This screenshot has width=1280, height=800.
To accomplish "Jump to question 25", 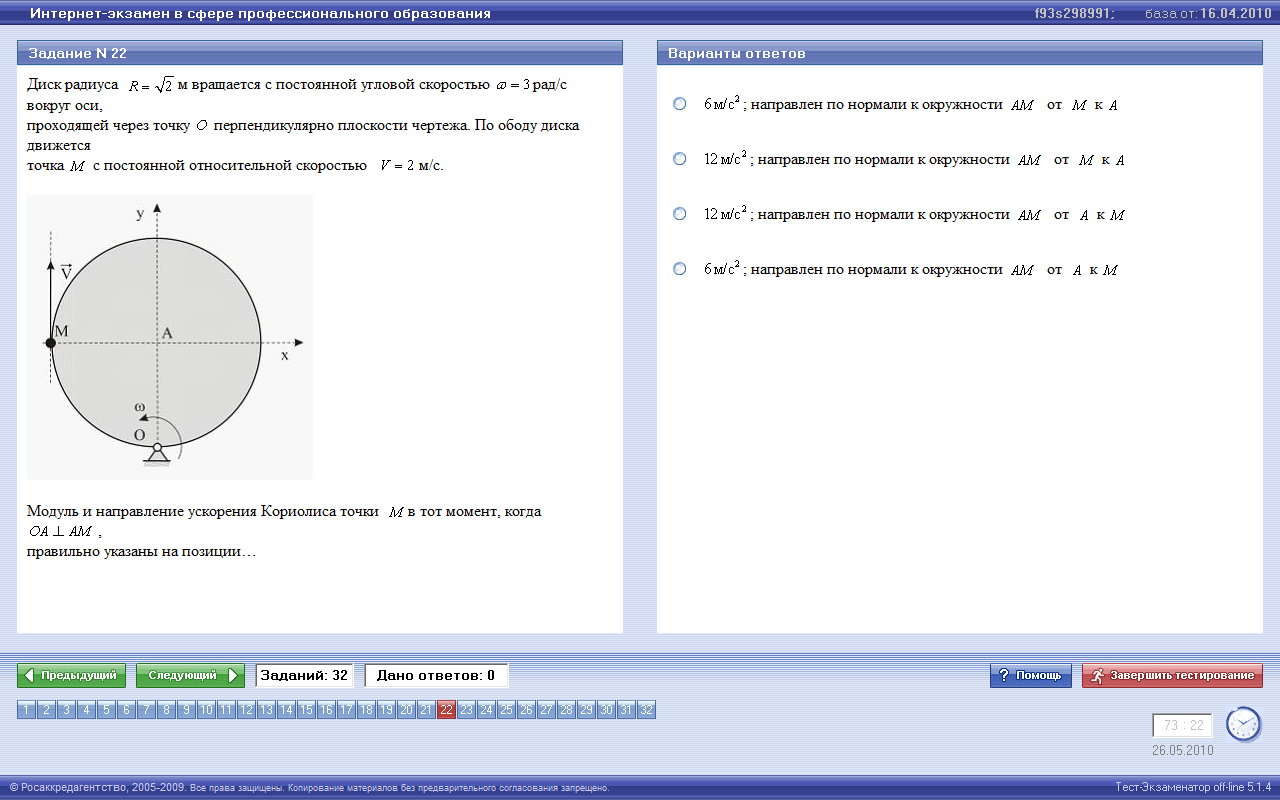I will [x=507, y=710].
